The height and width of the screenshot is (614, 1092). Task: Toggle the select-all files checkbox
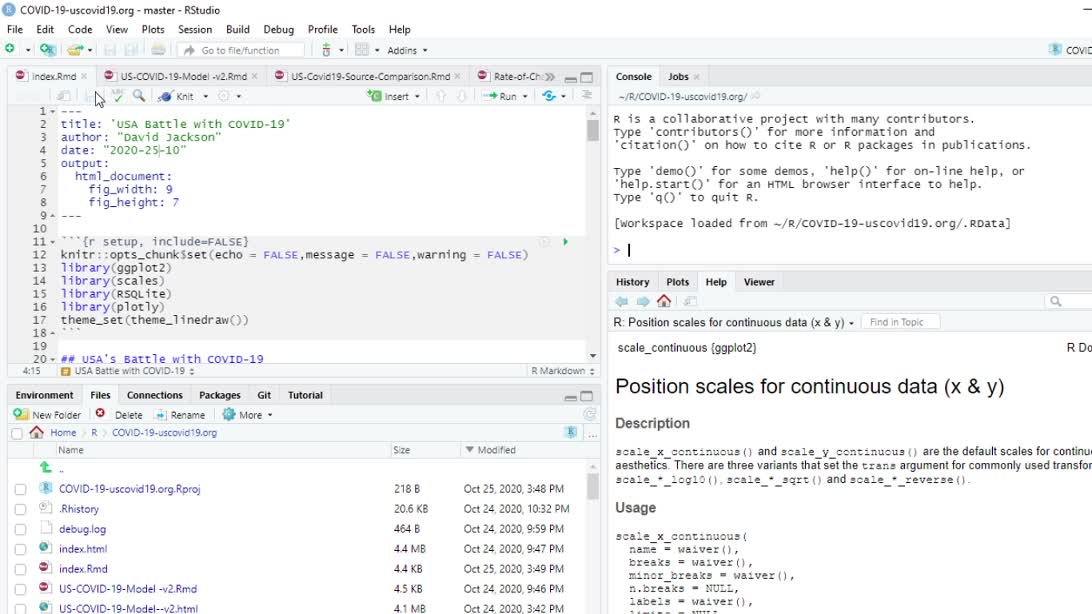click(x=17, y=433)
